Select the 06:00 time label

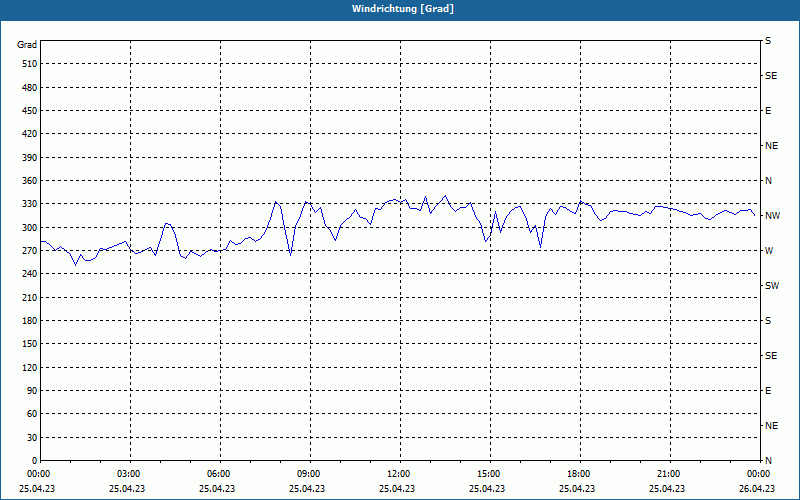click(x=219, y=474)
